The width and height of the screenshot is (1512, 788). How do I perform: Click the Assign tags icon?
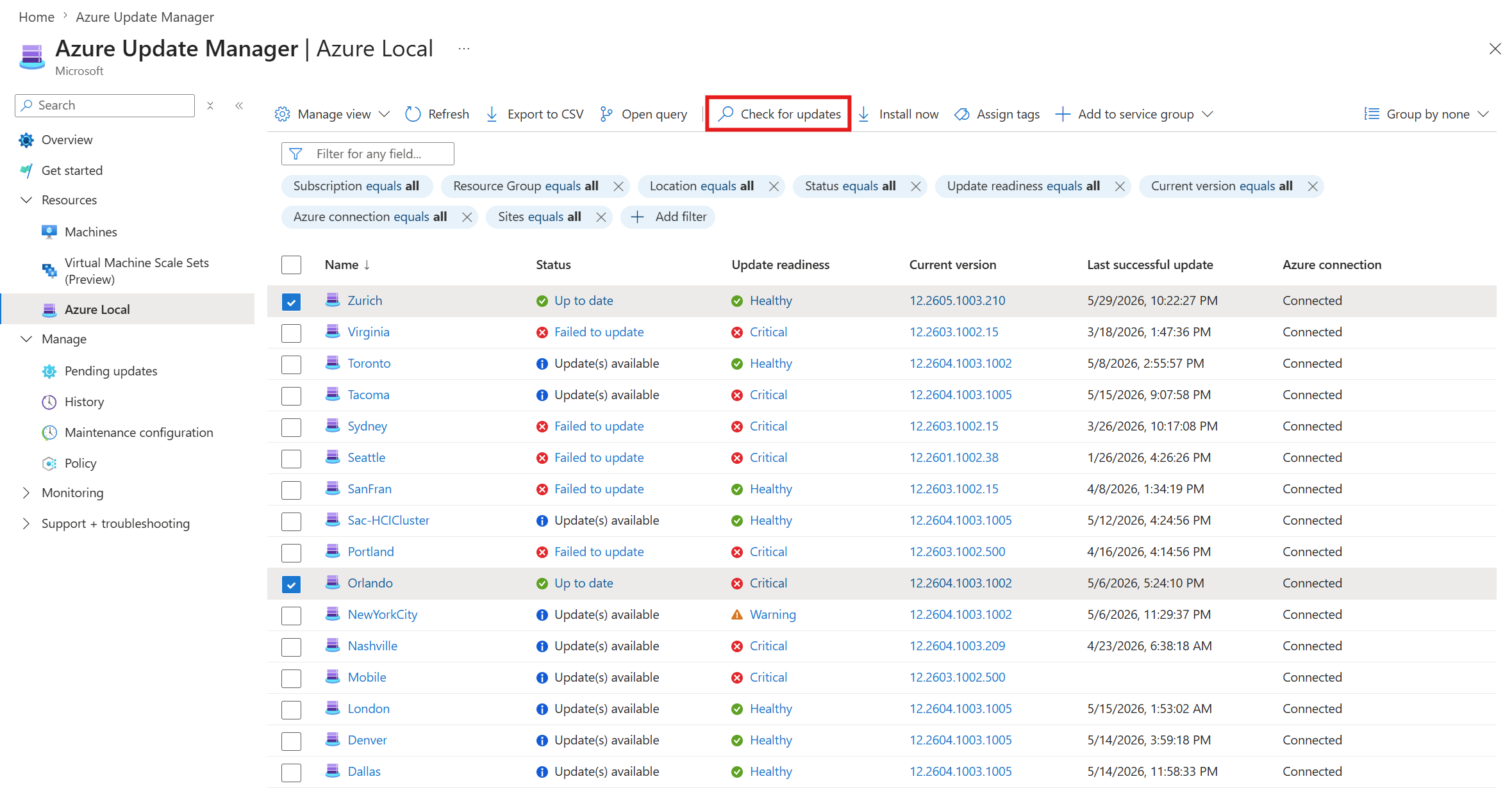pyautogui.click(x=961, y=114)
